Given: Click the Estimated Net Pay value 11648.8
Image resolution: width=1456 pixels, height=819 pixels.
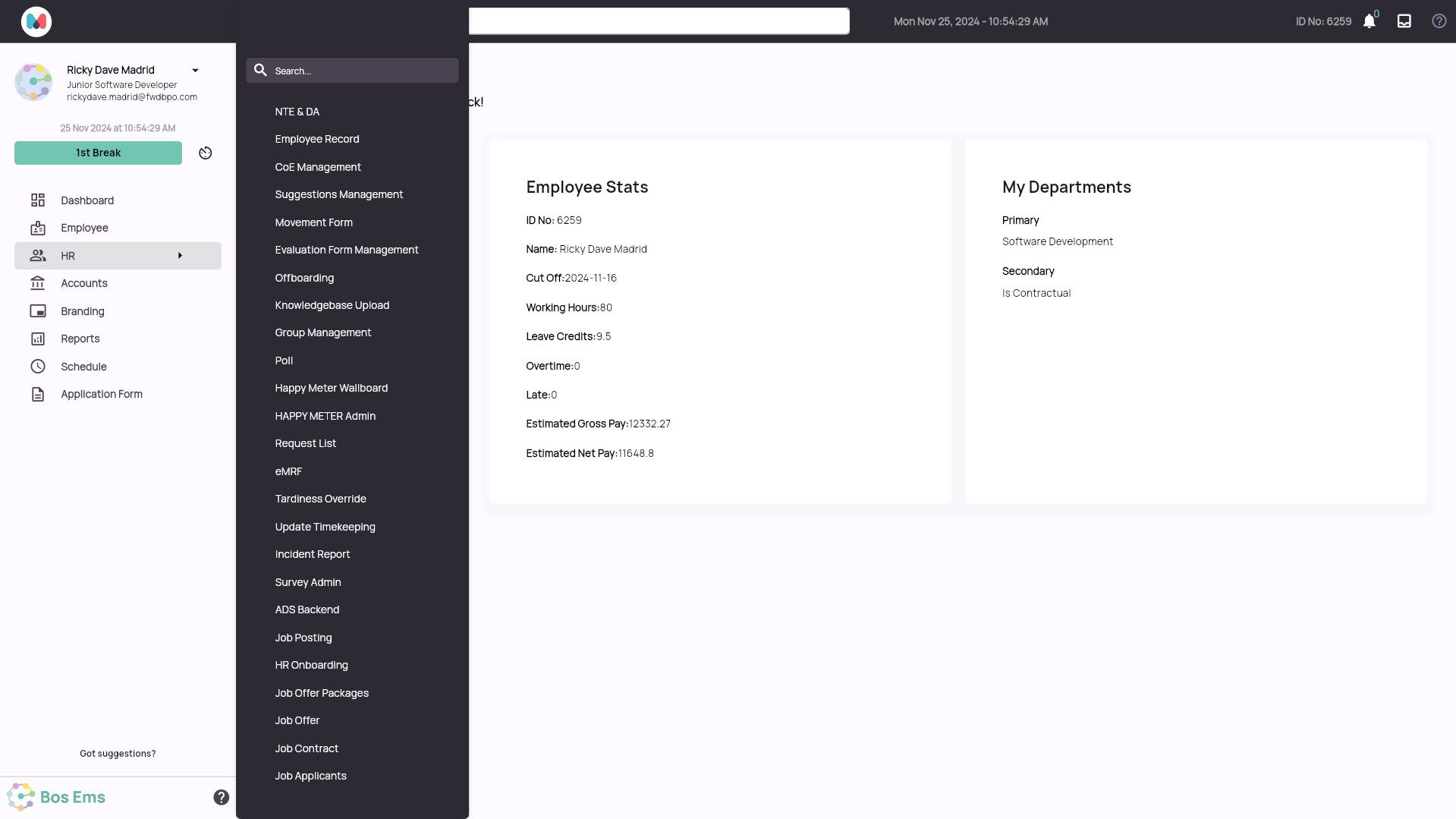Looking at the screenshot, I should pyautogui.click(x=636, y=453).
